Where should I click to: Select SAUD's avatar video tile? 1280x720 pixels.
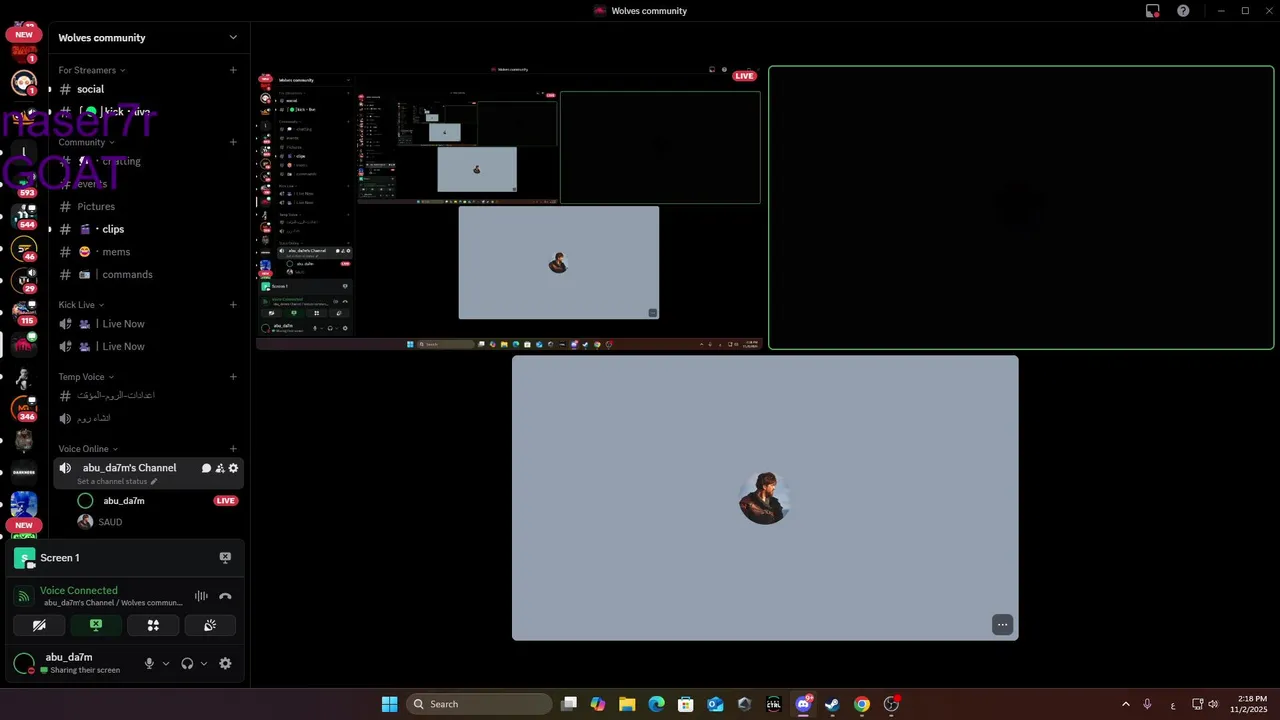click(765, 498)
